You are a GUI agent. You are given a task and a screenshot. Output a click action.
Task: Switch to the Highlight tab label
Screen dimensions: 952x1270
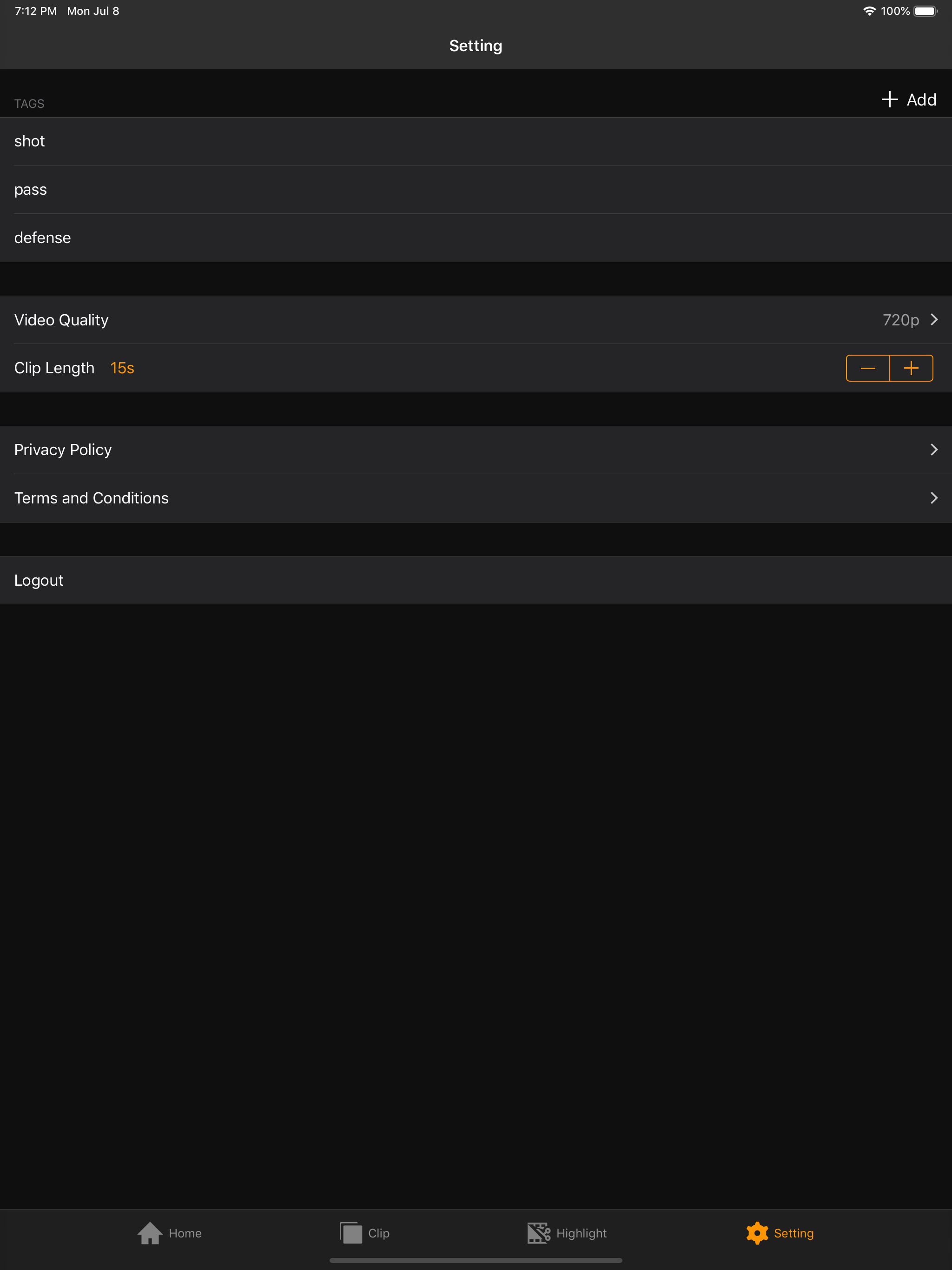[x=581, y=1233]
